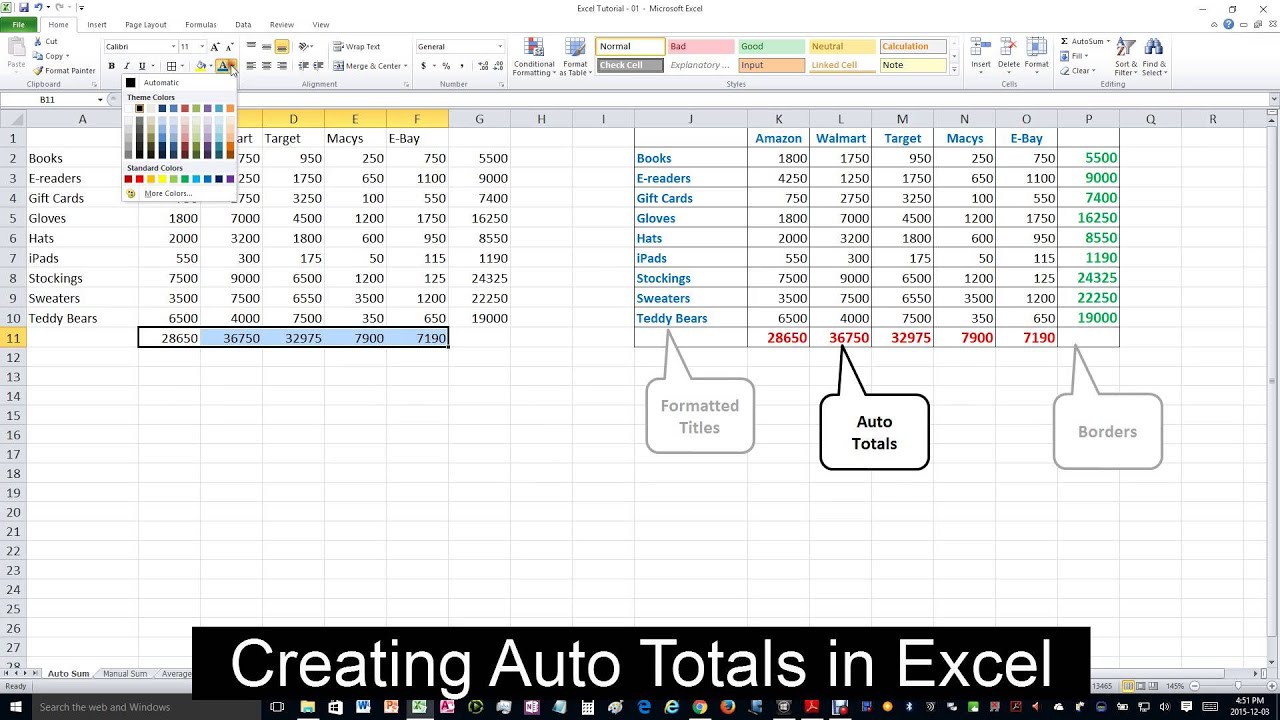Open the General number format dropdown
1280x720 pixels.
coord(500,47)
